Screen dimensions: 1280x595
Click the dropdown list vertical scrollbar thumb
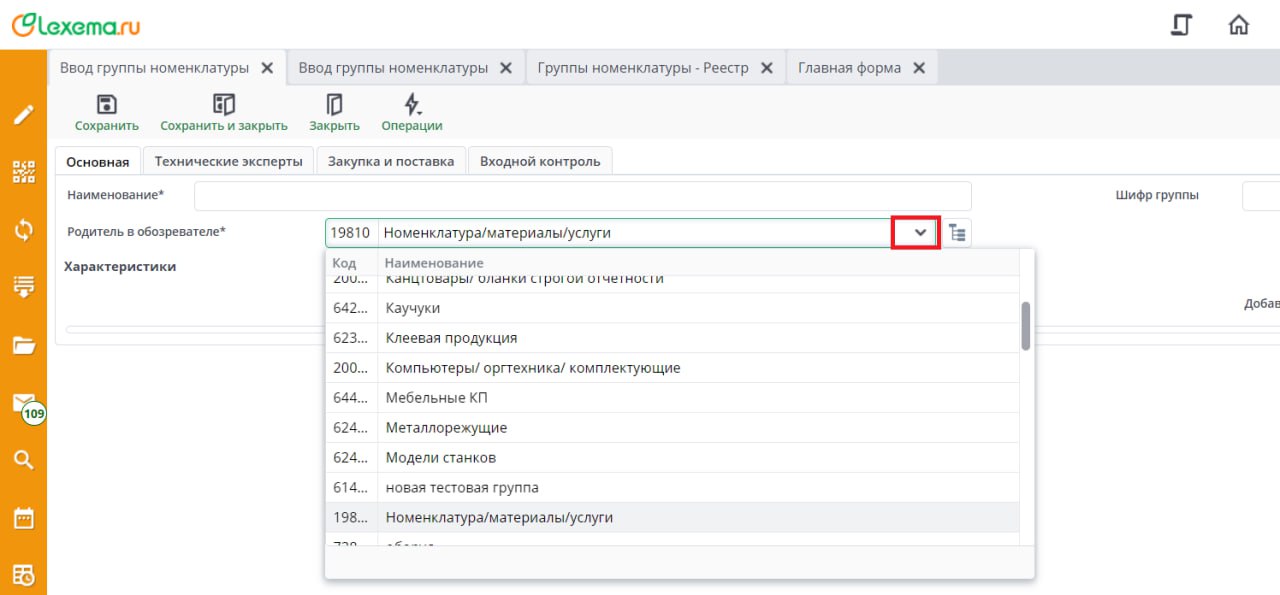click(1026, 326)
